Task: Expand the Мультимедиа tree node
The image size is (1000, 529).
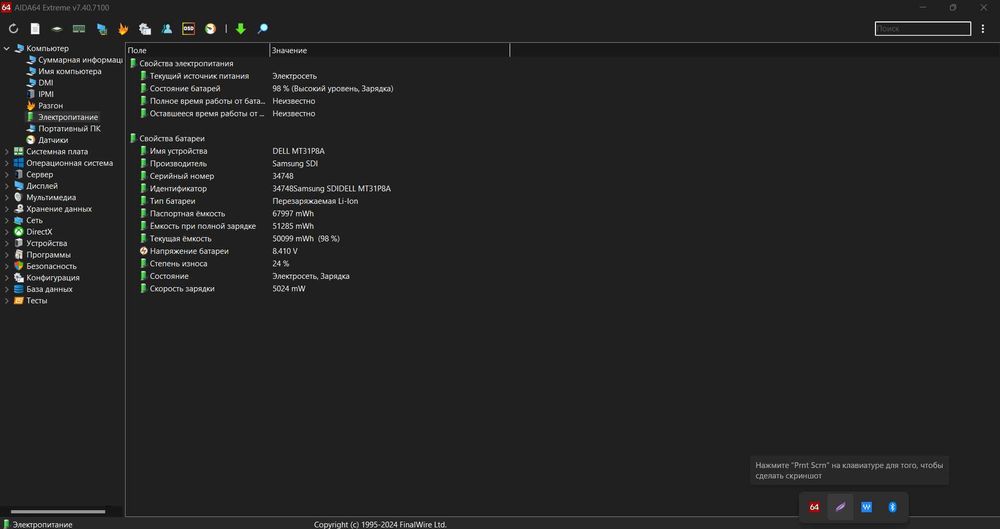Action: (x=7, y=198)
